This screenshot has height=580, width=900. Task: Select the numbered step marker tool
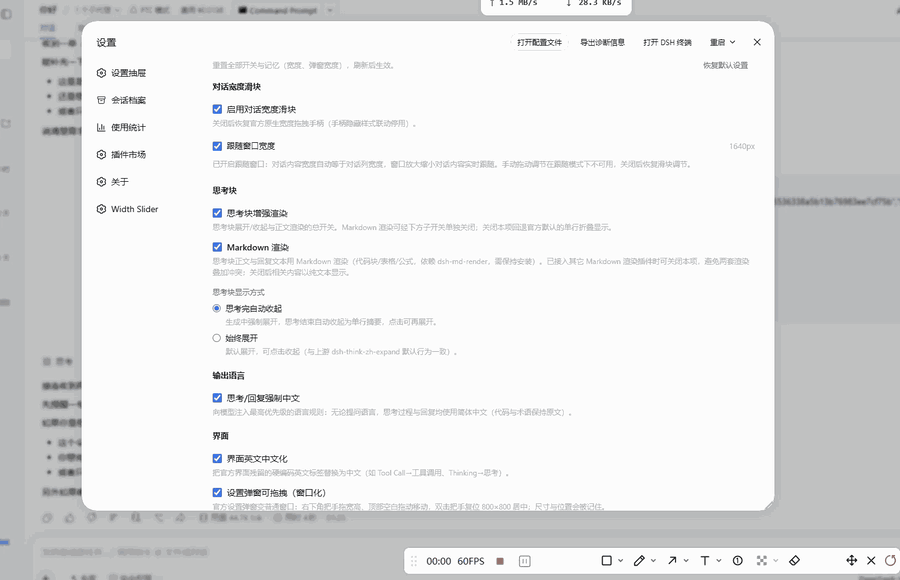tap(738, 560)
